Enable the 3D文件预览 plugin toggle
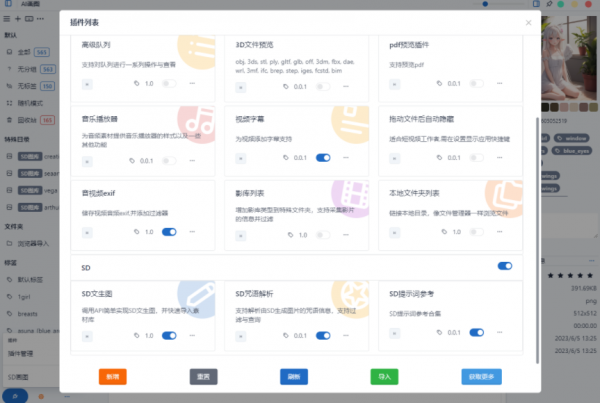600x403 pixels. coord(323,86)
